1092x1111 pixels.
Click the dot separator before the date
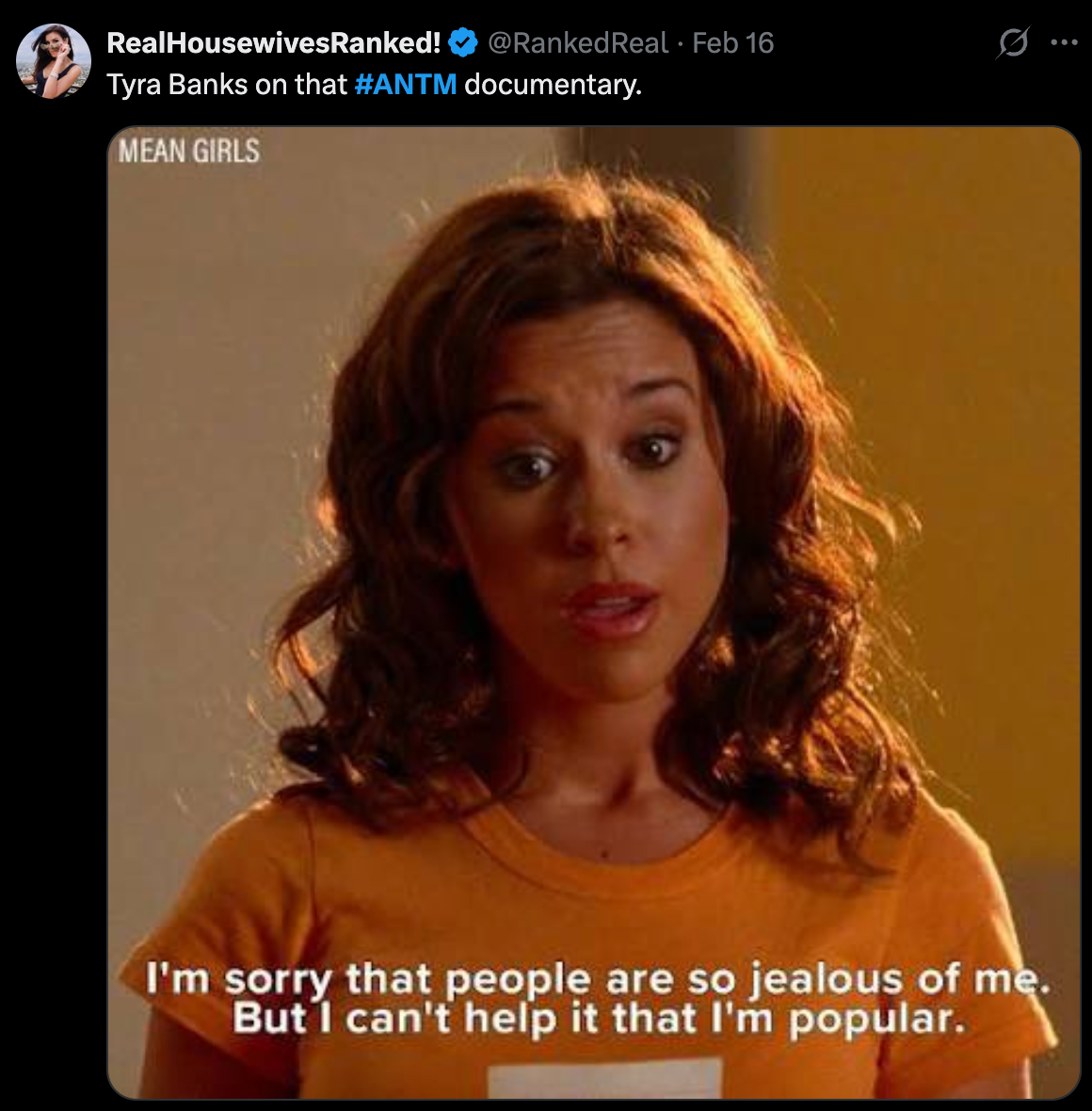[x=681, y=44]
